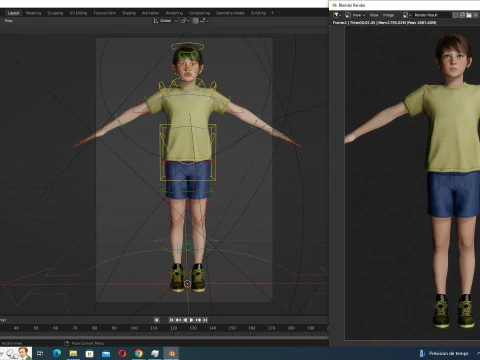Open the View mode dropdown in Render window
This screenshot has width=480, height=360.
click(x=354, y=15)
